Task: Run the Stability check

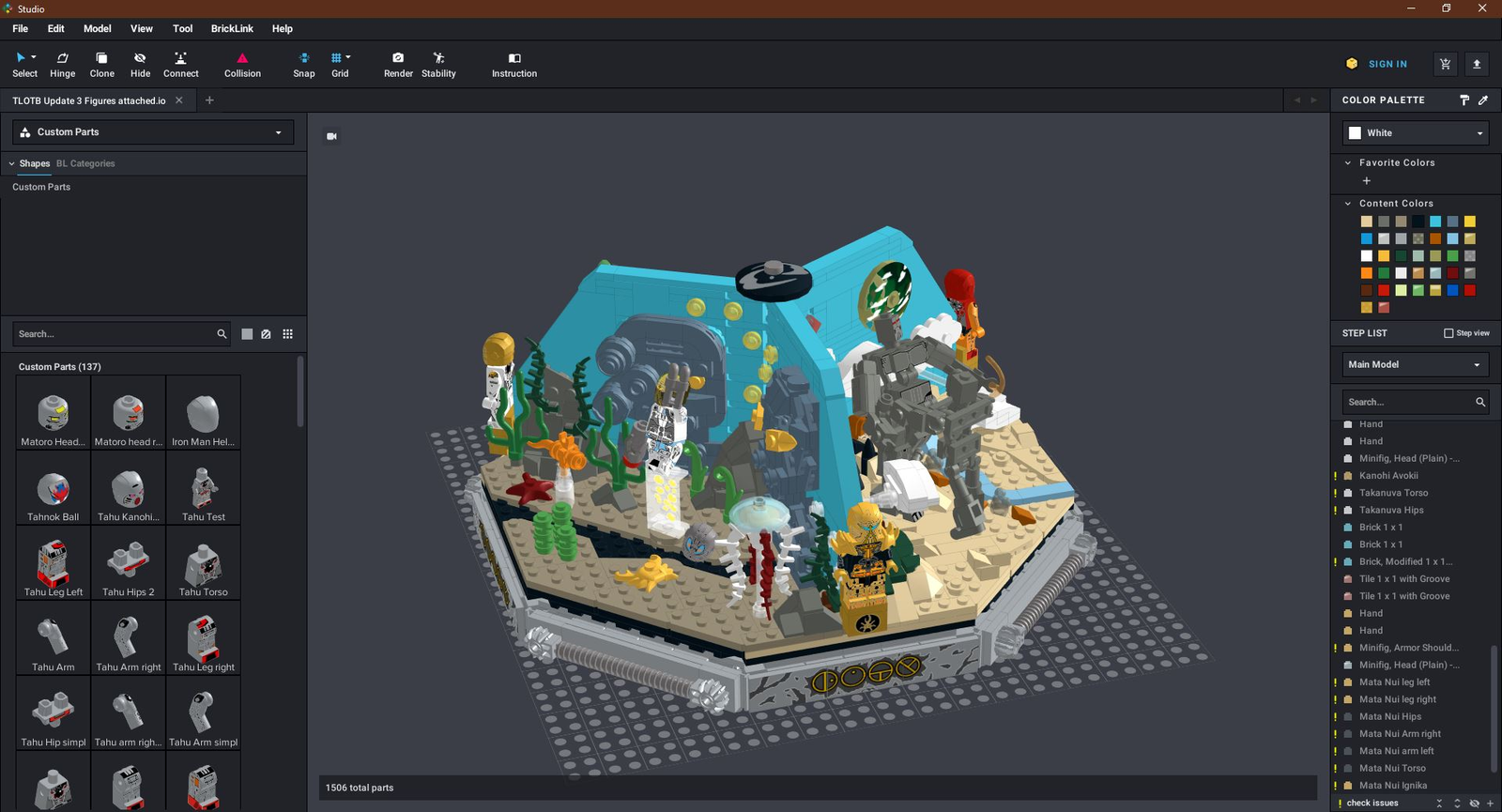Action: (x=438, y=65)
